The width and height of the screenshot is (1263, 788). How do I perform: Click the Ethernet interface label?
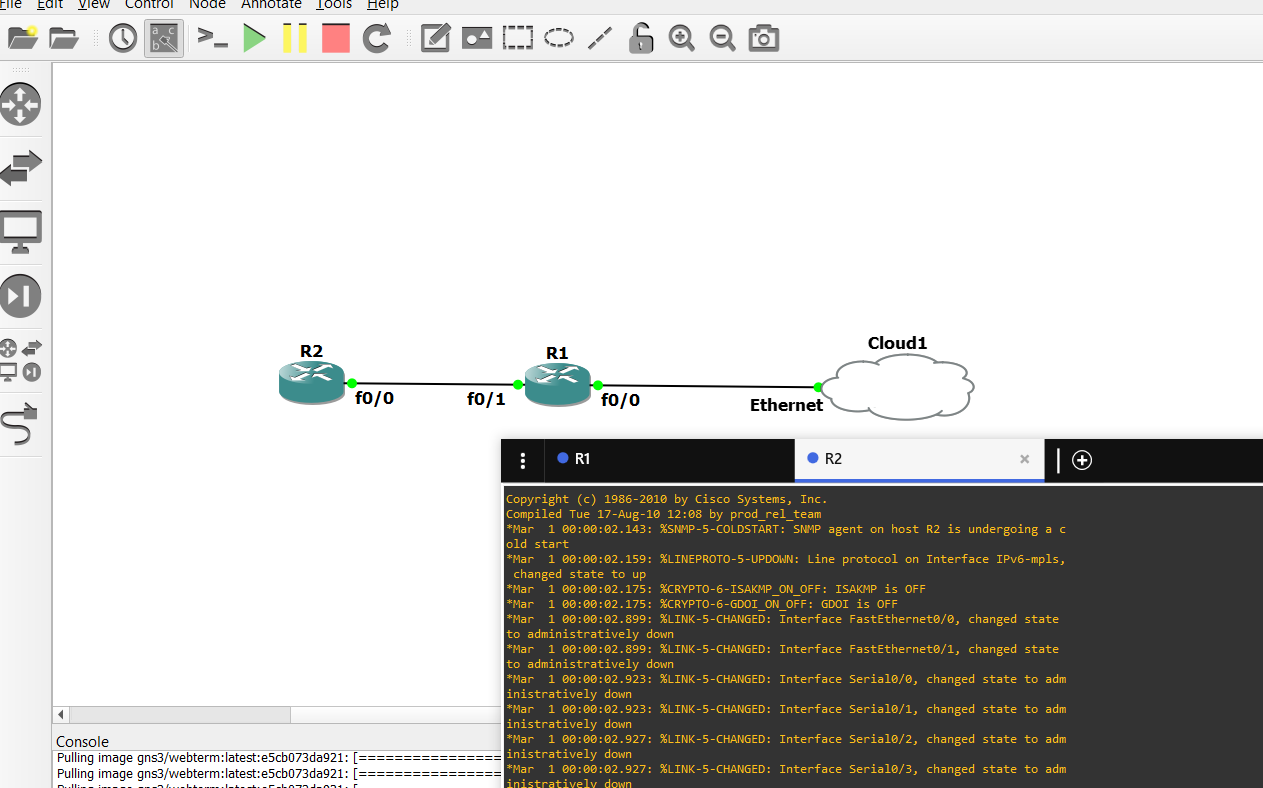pyautogui.click(x=786, y=405)
